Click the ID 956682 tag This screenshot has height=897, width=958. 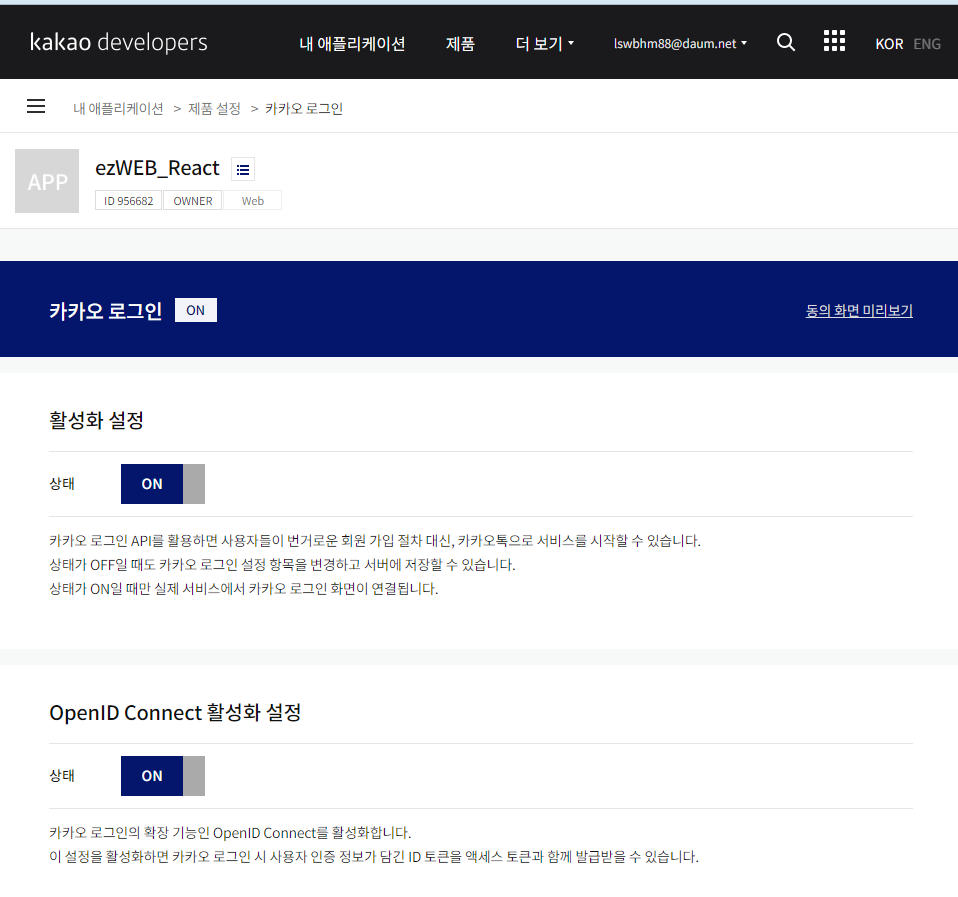(128, 200)
